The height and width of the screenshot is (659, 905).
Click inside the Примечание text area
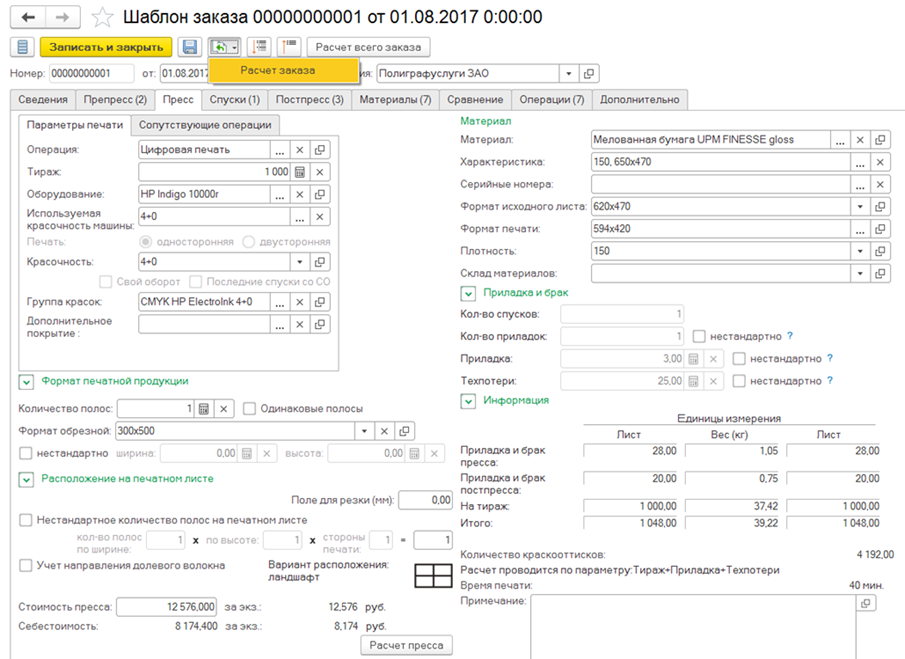pyautogui.click(x=690, y=625)
